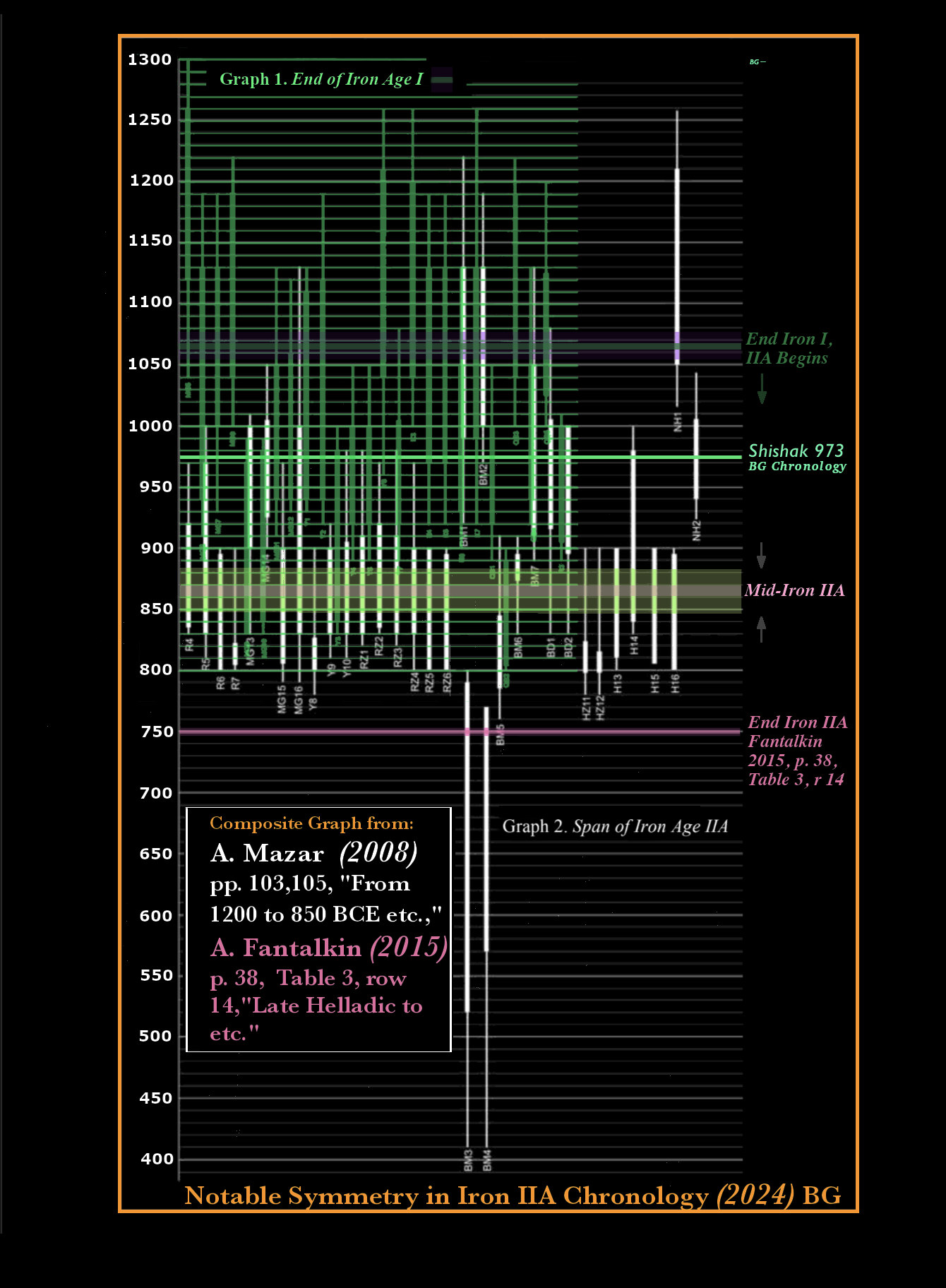
Task: Select the HZ11 sample label
Action: [586, 708]
